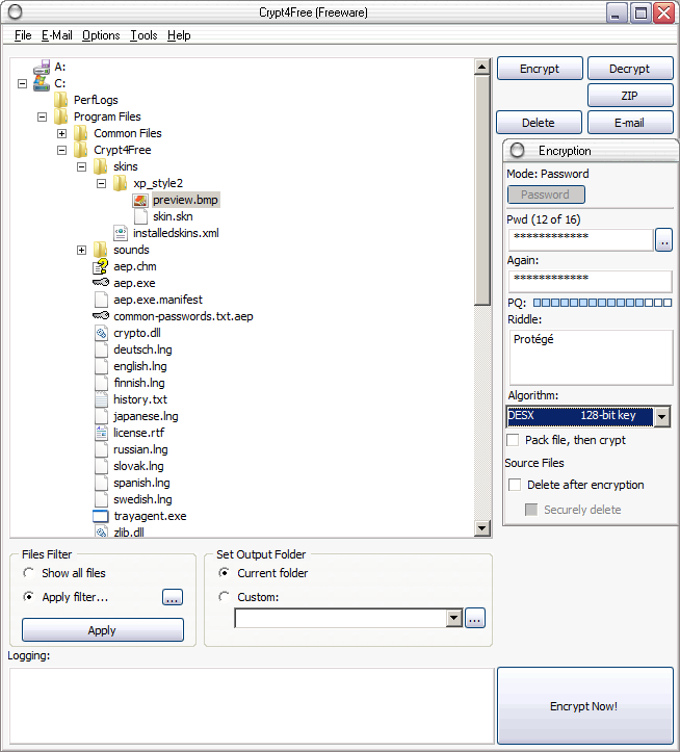Choose Custom output folder option
680x752 pixels.
224,597
